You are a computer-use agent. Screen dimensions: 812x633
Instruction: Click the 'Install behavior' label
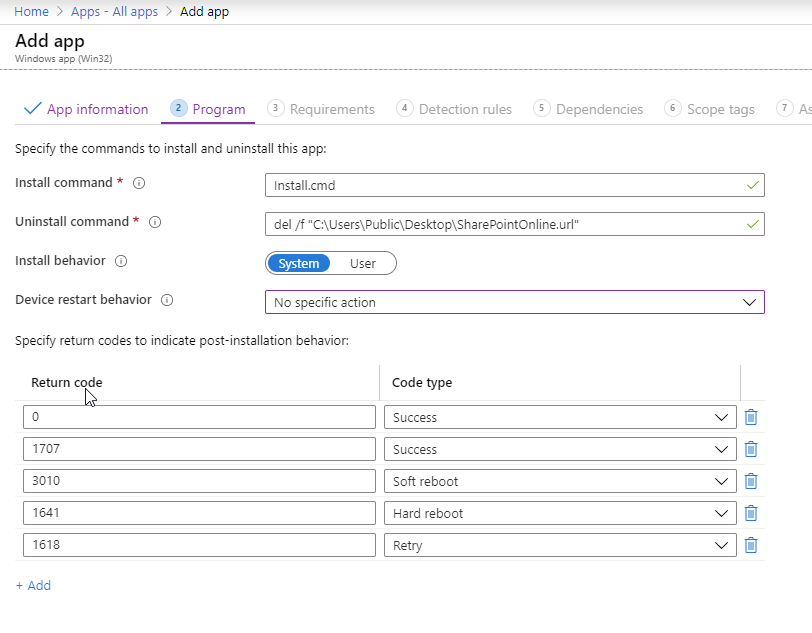point(60,261)
